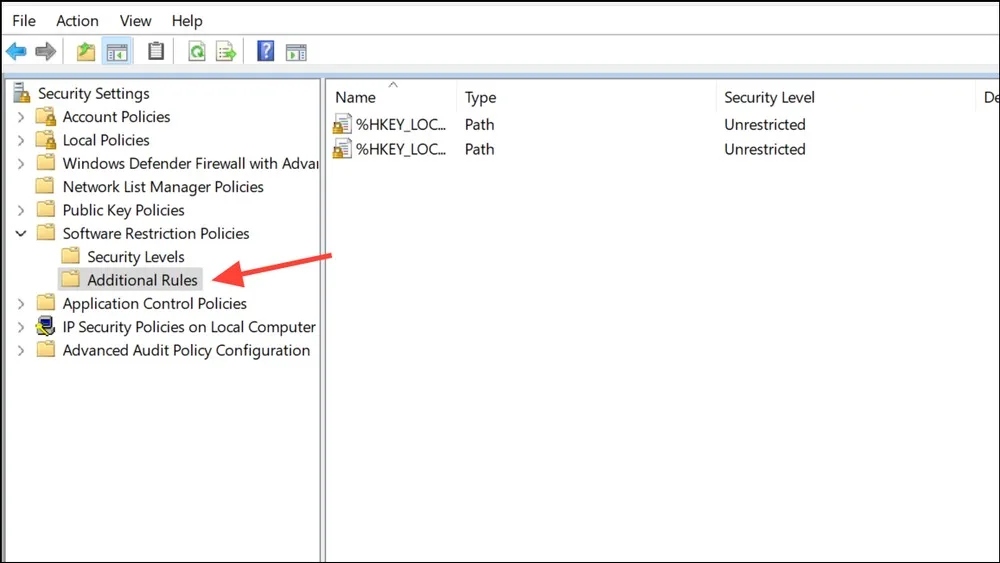1000x563 pixels.
Task: Expand the Public Key Policies node
Action: (x=20, y=210)
